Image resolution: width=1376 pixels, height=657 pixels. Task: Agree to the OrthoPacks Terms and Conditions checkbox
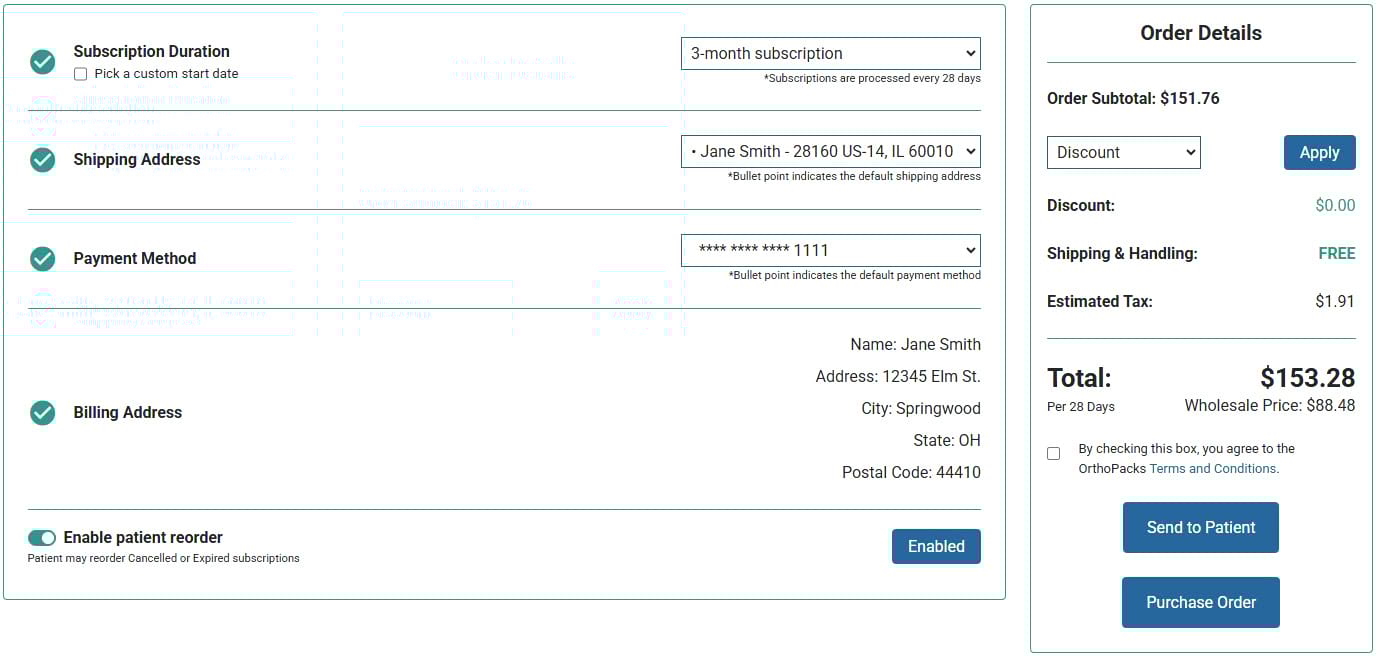(x=1053, y=453)
